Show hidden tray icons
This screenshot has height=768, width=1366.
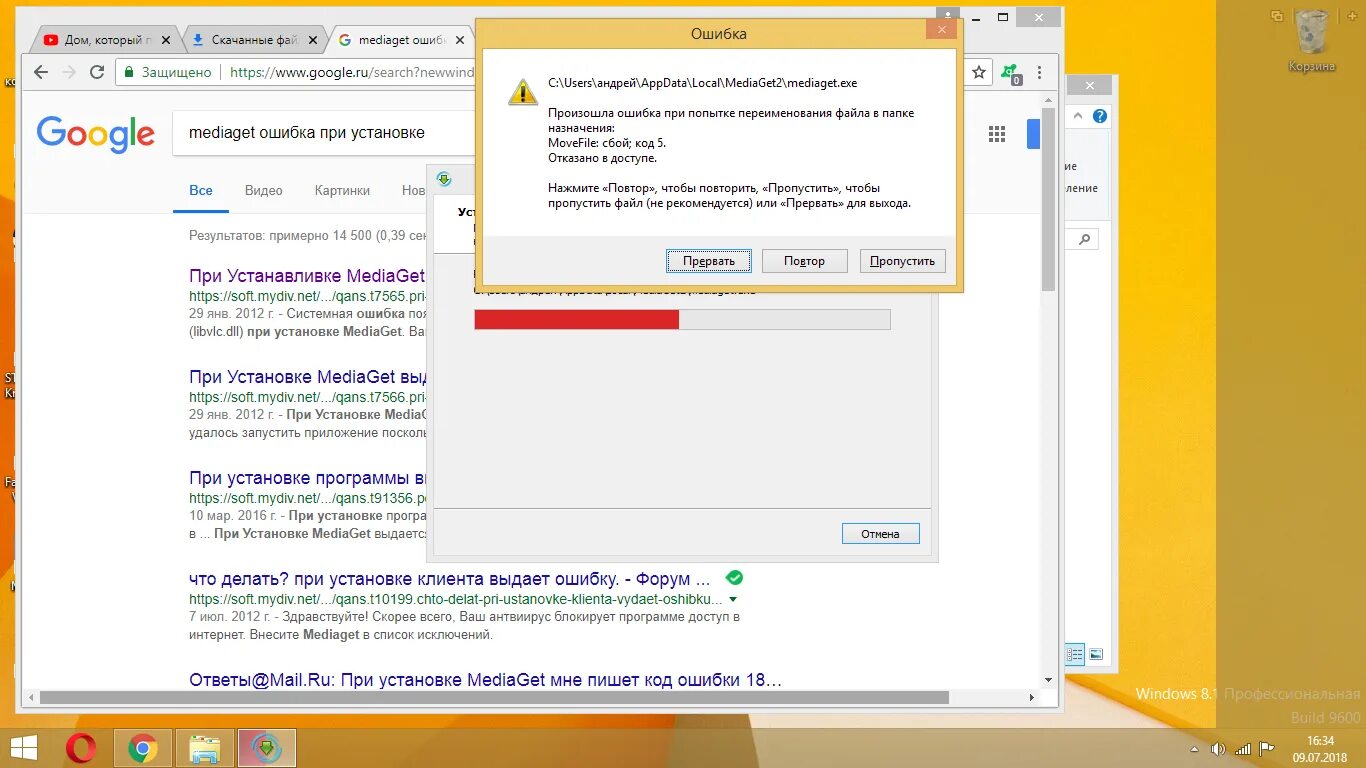(x=1195, y=748)
